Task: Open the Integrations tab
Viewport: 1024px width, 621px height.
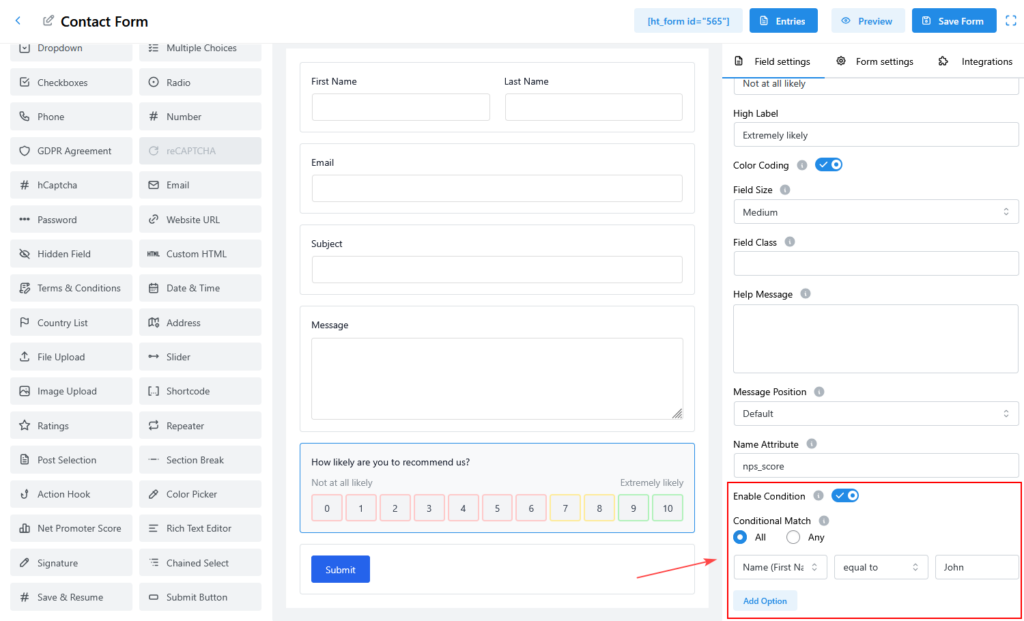Action: point(976,61)
